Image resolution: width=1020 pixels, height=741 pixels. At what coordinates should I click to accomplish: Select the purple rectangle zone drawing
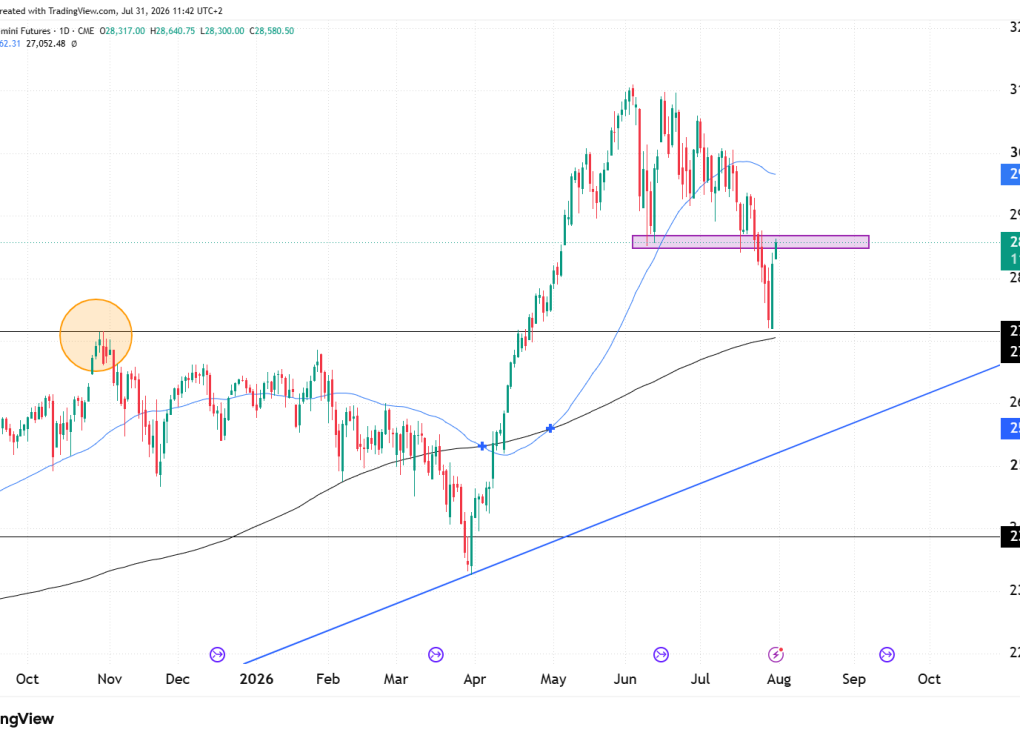(751, 242)
